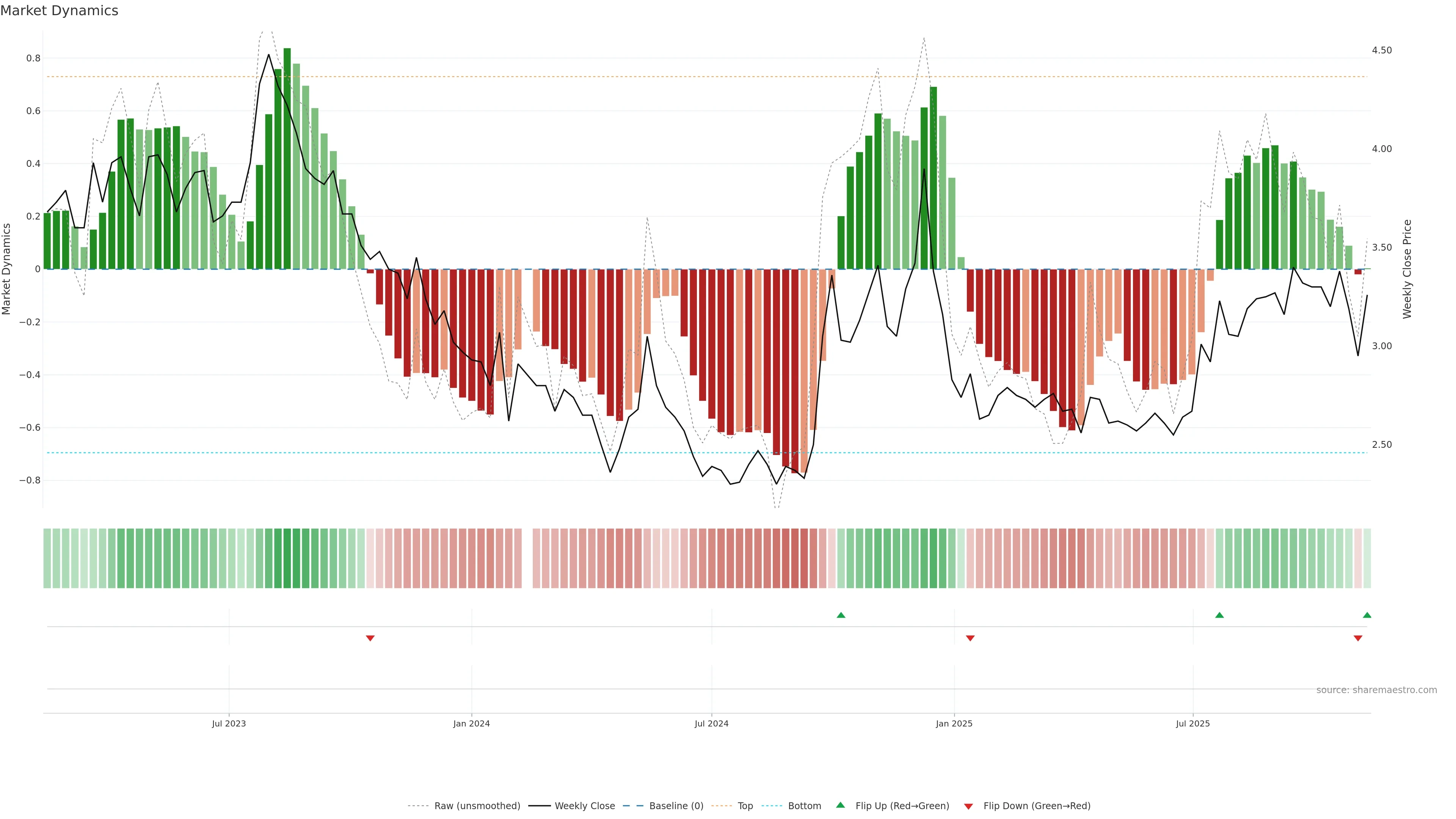
Task: Click the blank gap in the heatmap strip
Action: pyautogui.click(x=527, y=559)
